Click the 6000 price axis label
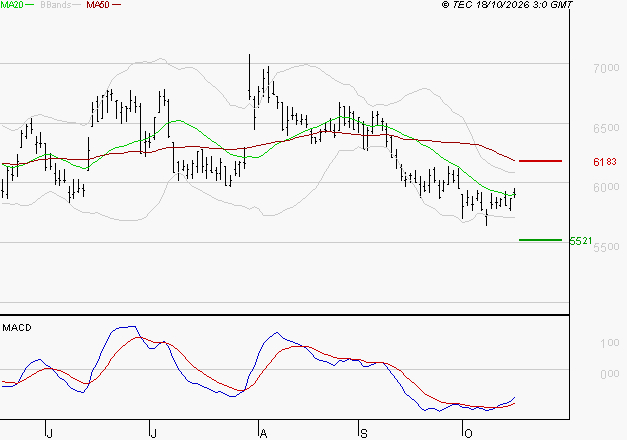The width and height of the screenshot is (627, 440). (x=606, y=187)
